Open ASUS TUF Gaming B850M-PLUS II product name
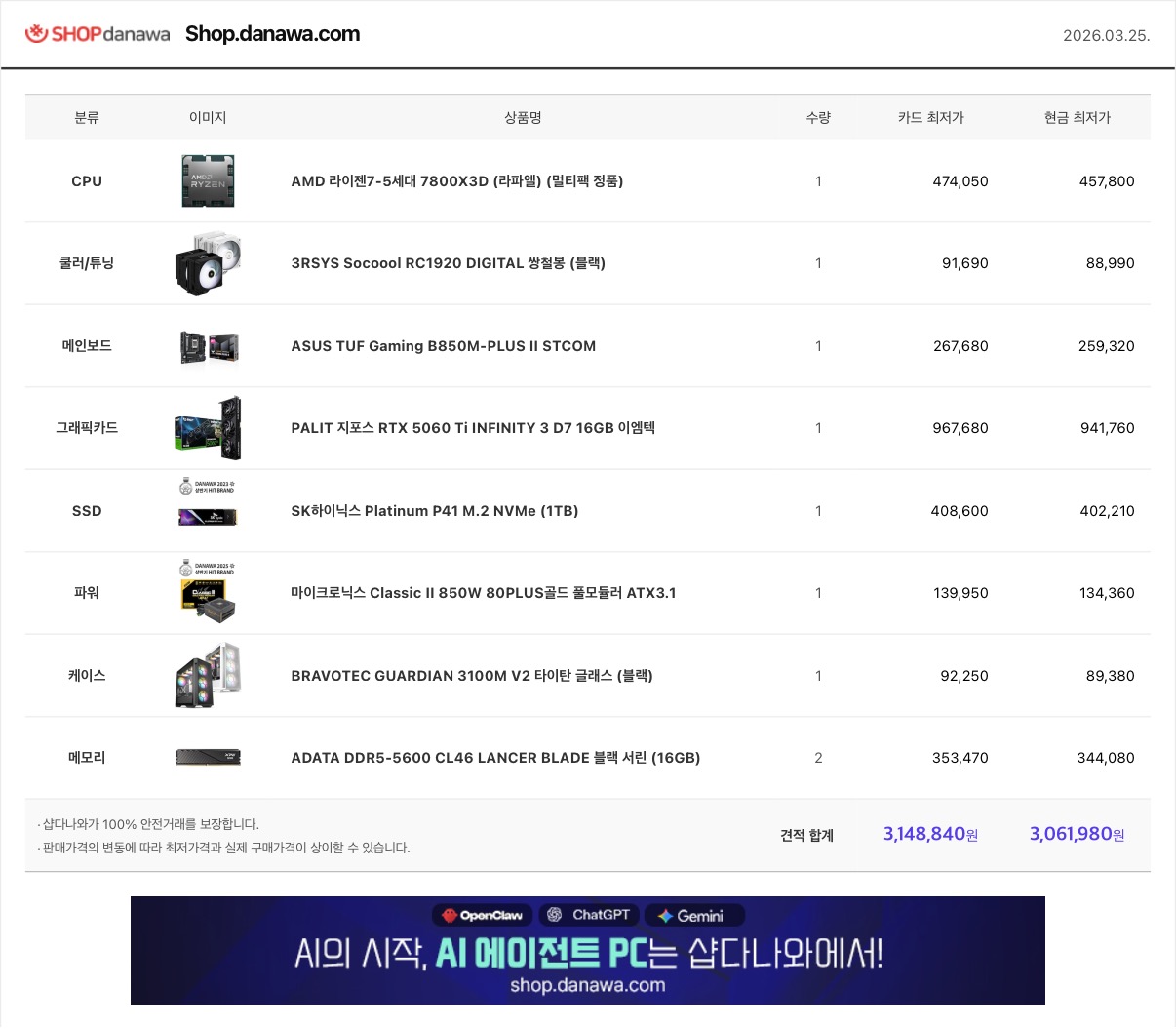 (444, 346)
